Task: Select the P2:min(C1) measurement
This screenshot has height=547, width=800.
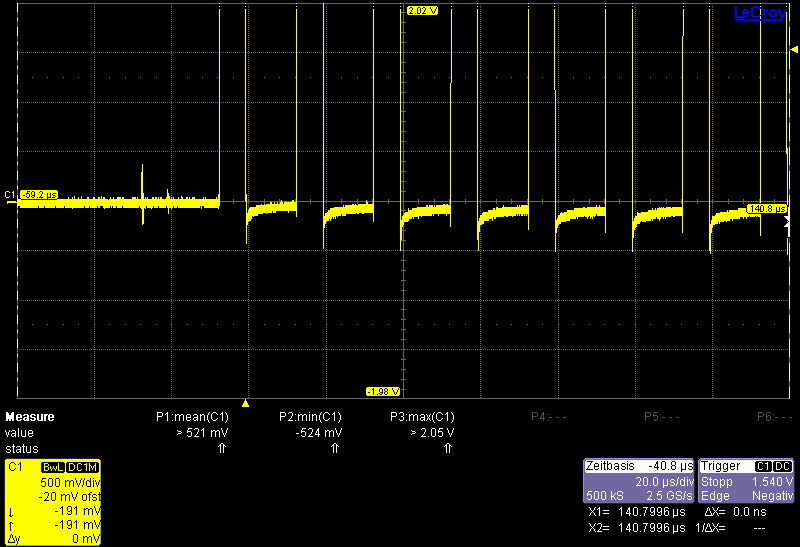Action: pyautogui.click(x=310, y=417)
